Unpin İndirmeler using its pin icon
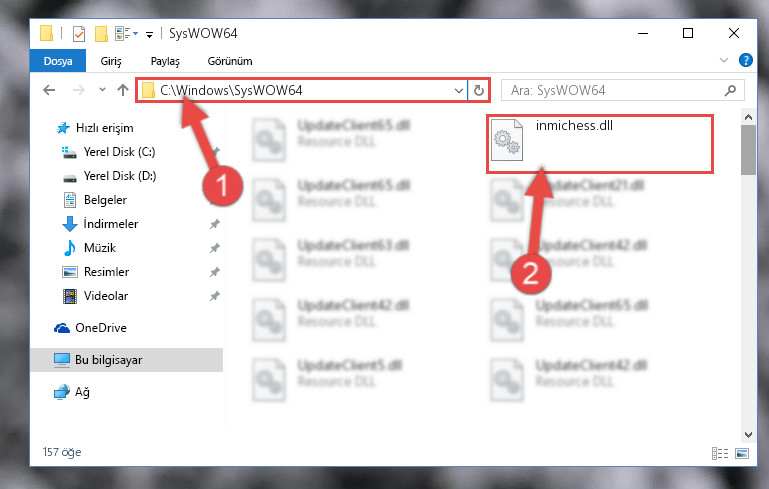Viewport: 769px width, 489px height. (x=215, y=224)
